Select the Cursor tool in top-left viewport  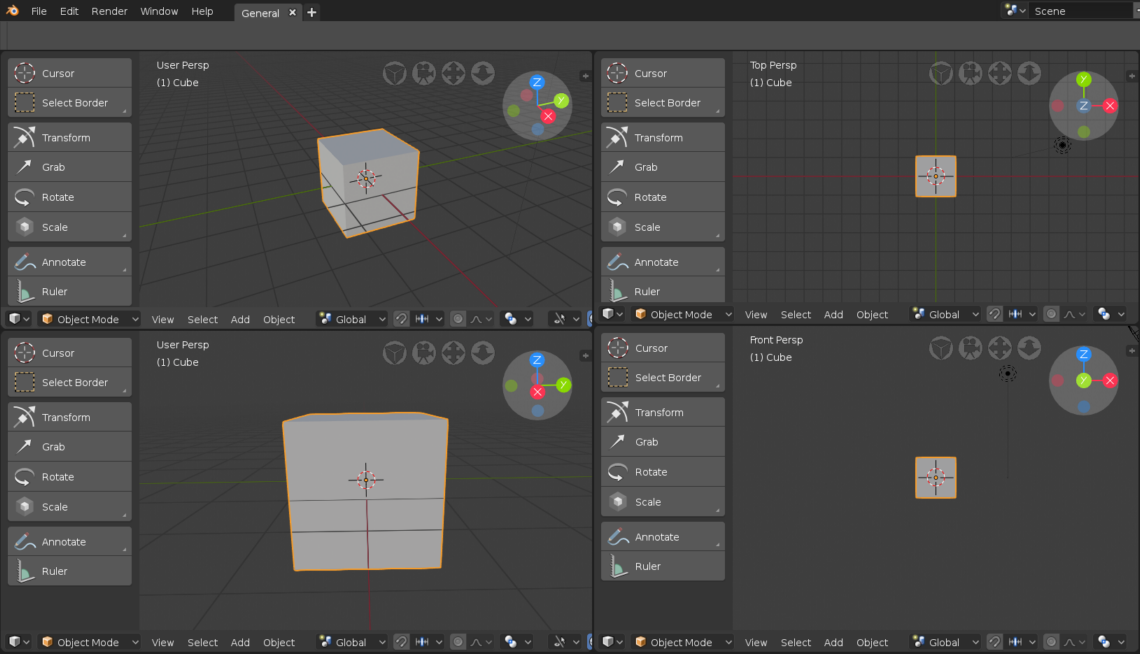[69, 73]
